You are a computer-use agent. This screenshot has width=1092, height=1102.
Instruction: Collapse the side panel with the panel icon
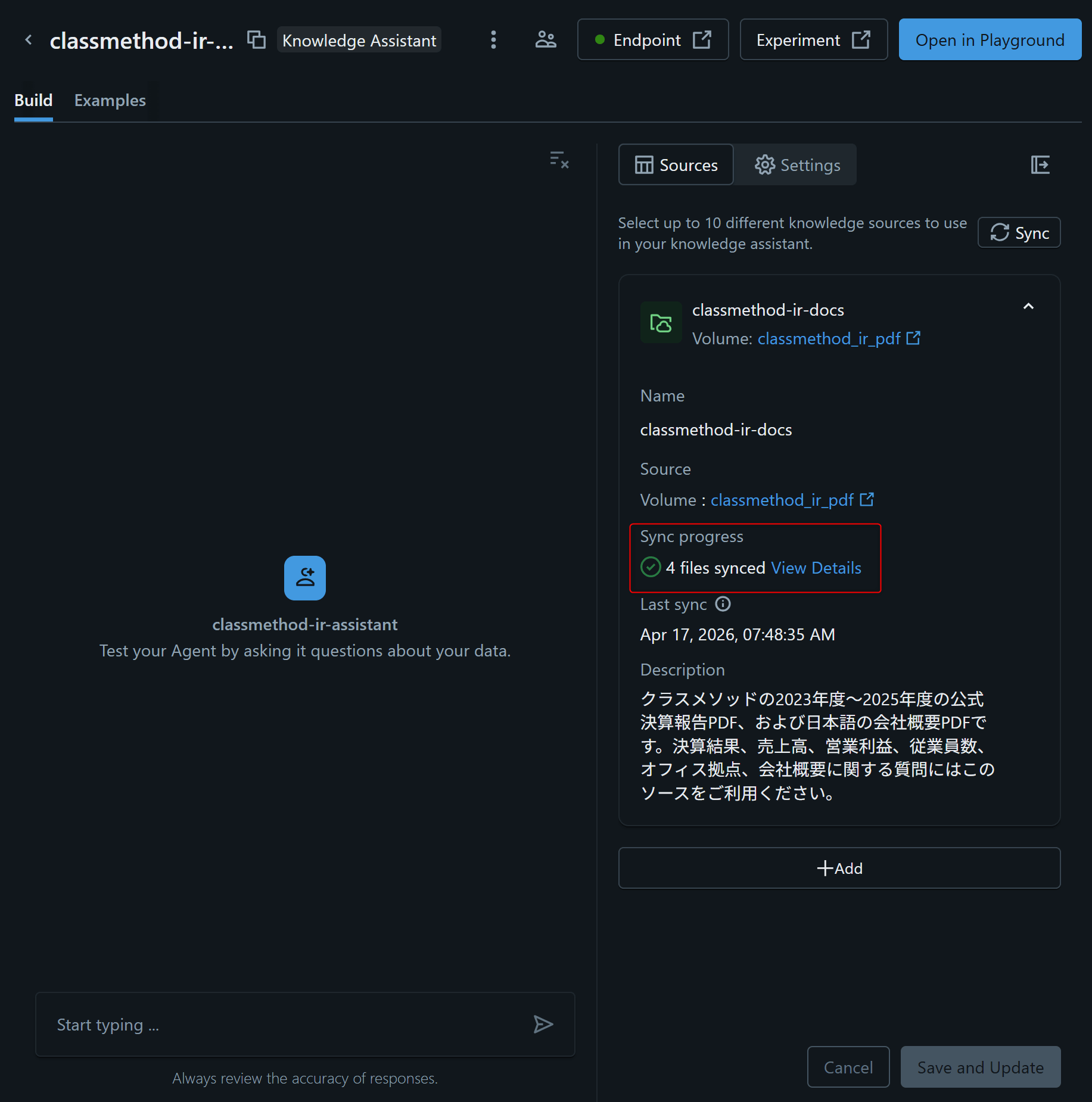pyautogui.click(x=1040, y=164)
